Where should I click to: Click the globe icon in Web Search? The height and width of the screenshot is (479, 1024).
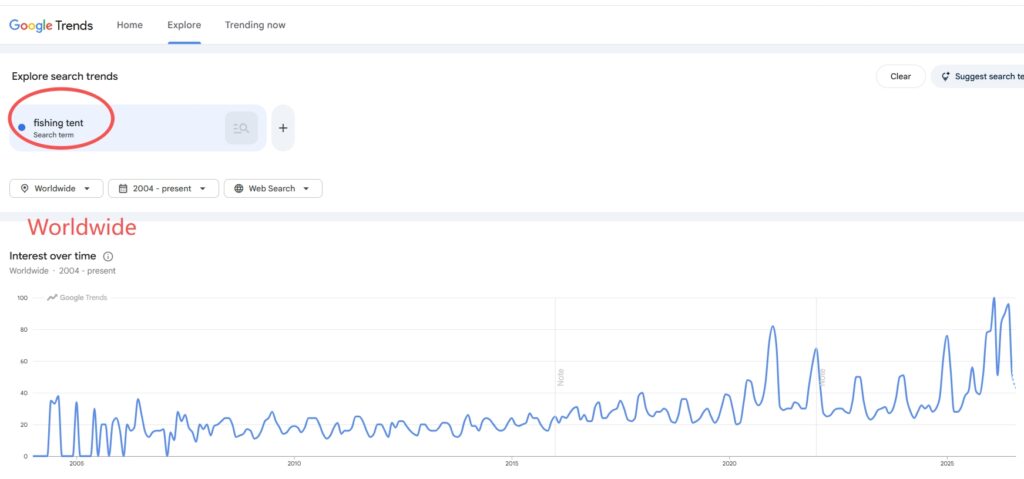tap(238, 188)
